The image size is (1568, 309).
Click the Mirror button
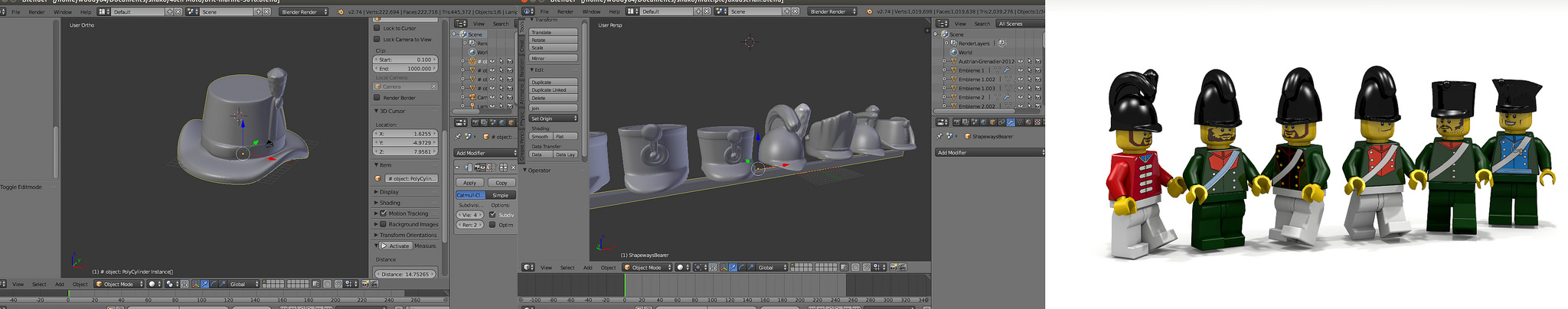click(554, 58)
